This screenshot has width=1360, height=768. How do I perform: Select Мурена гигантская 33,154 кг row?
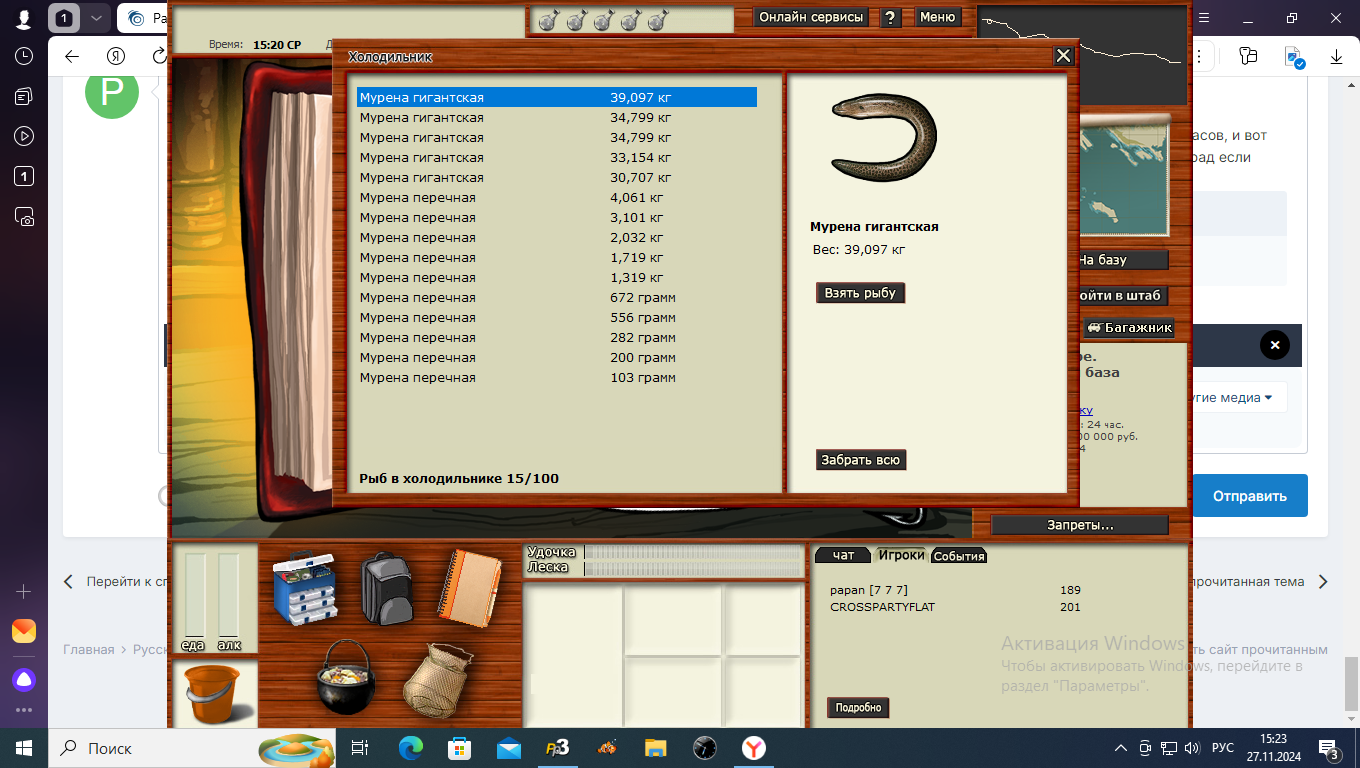[557, 157]
